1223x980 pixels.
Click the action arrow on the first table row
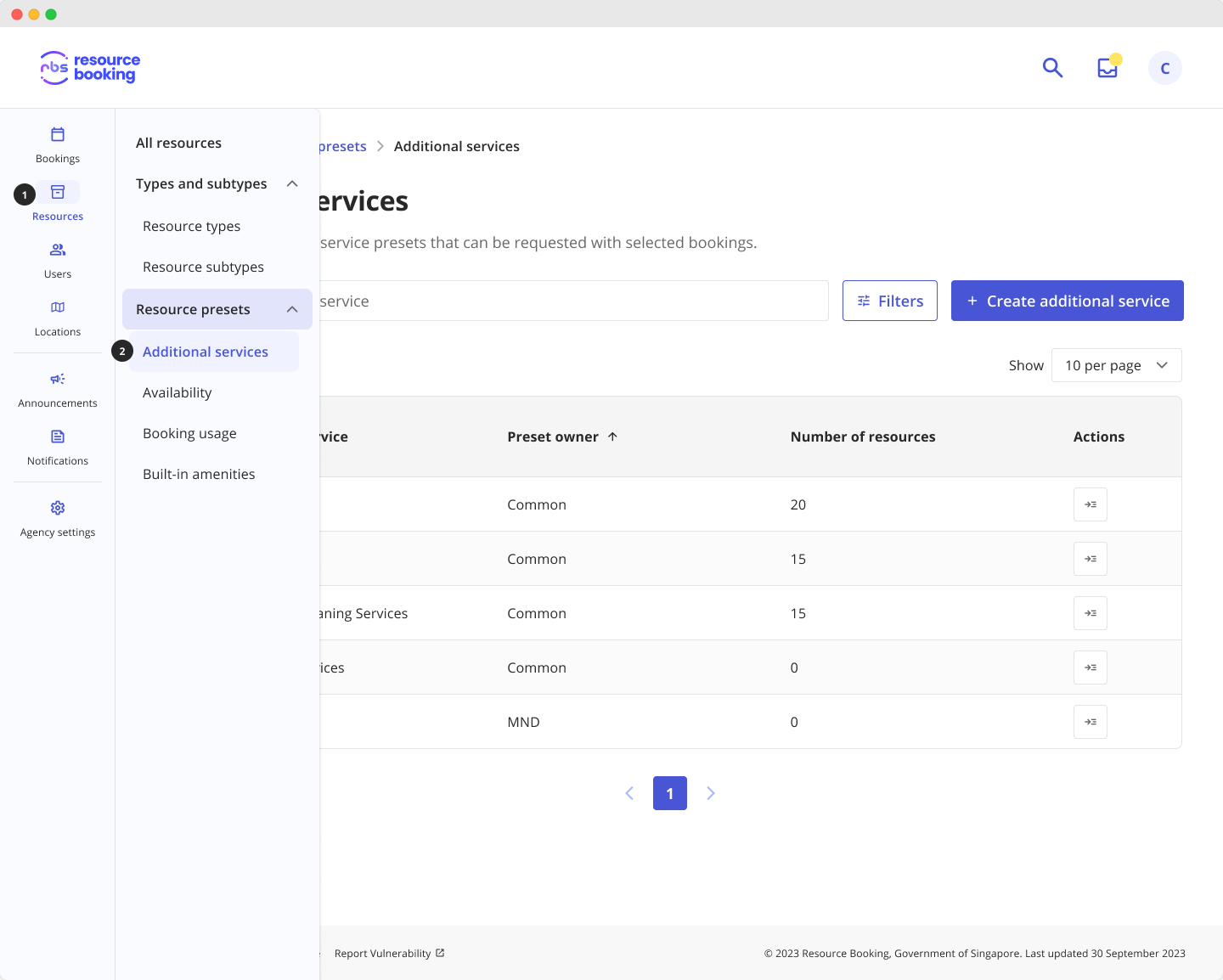[x=1090, y=504]
